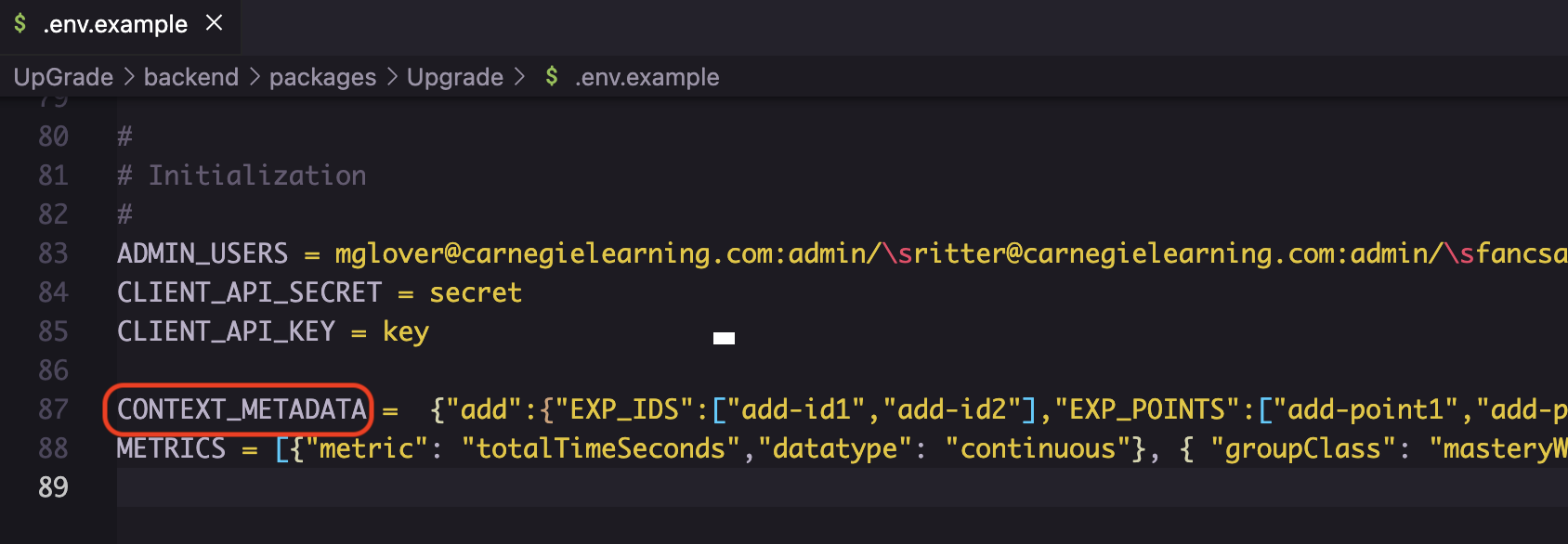Close the .env.example editor tab
This screenshot has width=1568, height=544.
coord(215,22)
